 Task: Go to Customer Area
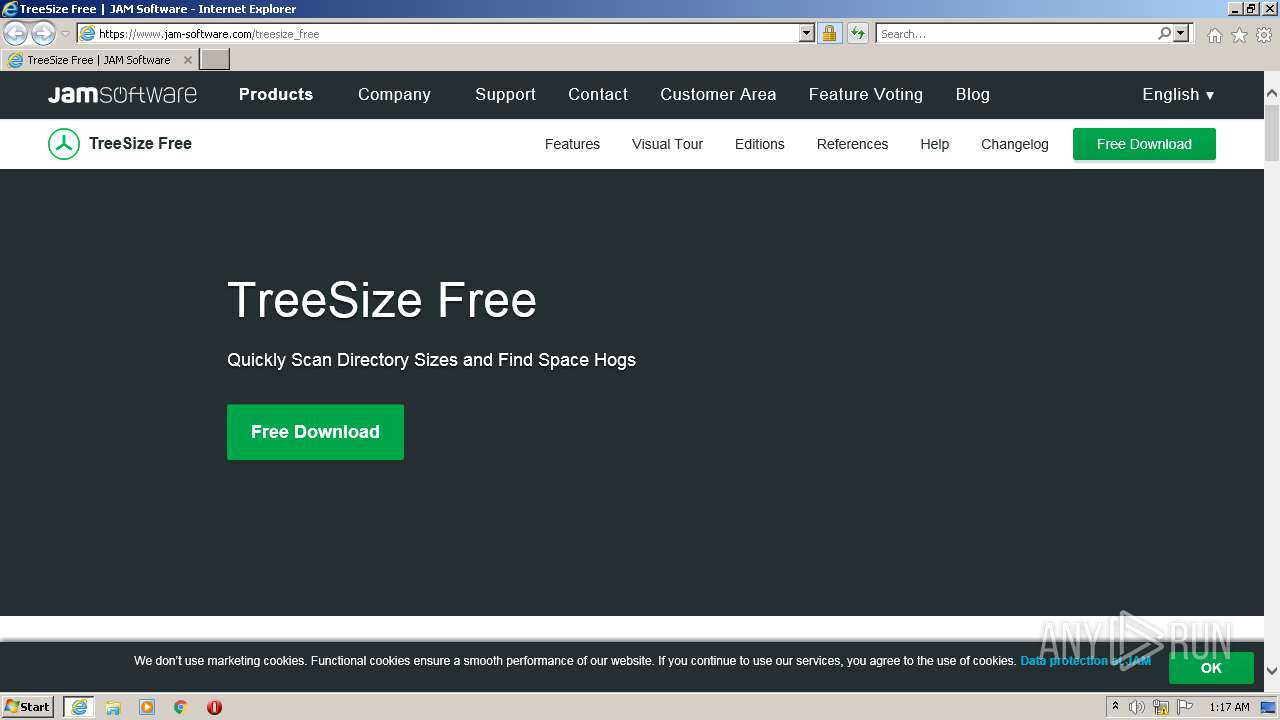pos(718,94)
